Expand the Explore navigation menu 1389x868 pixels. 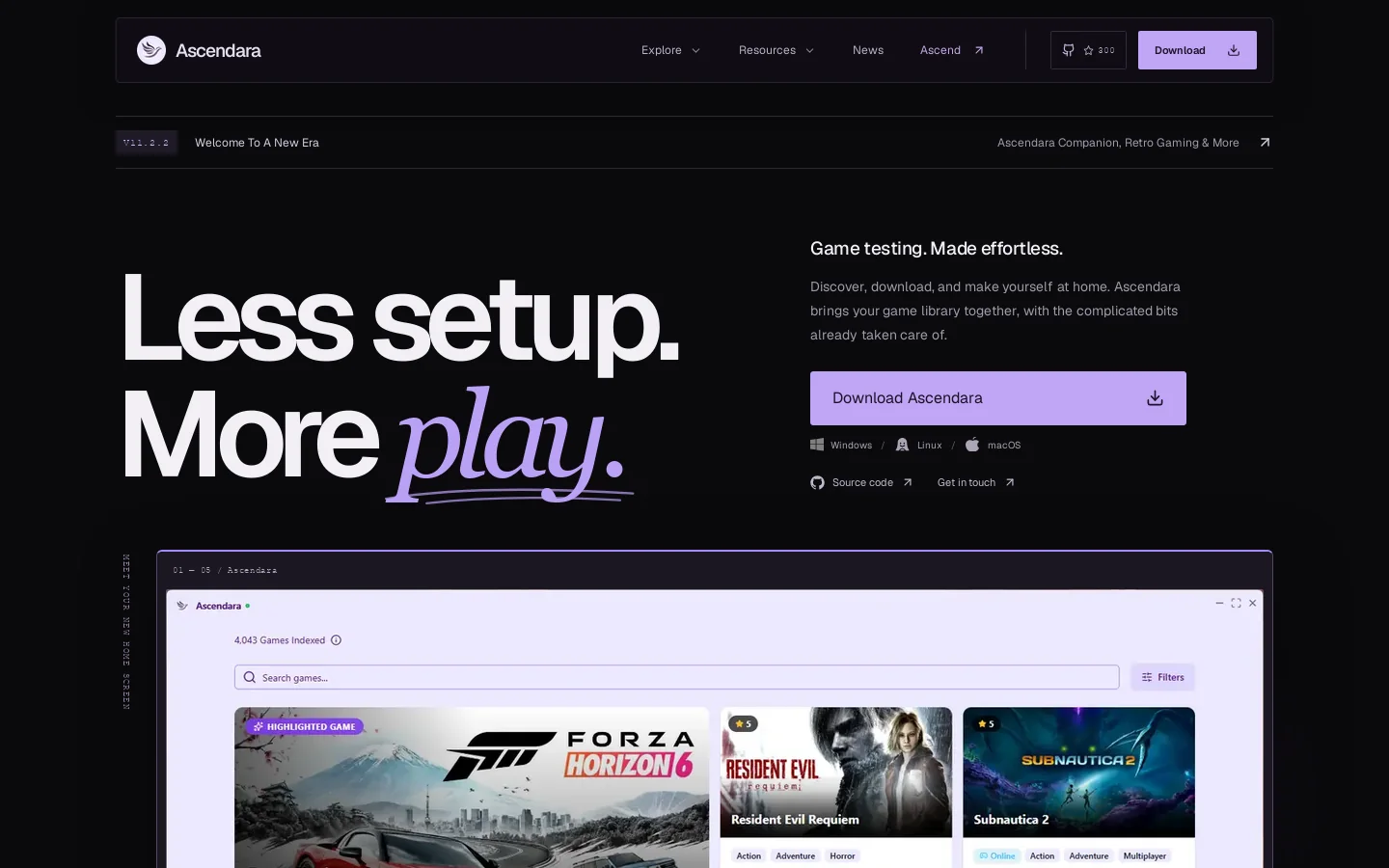click(670, 50)
